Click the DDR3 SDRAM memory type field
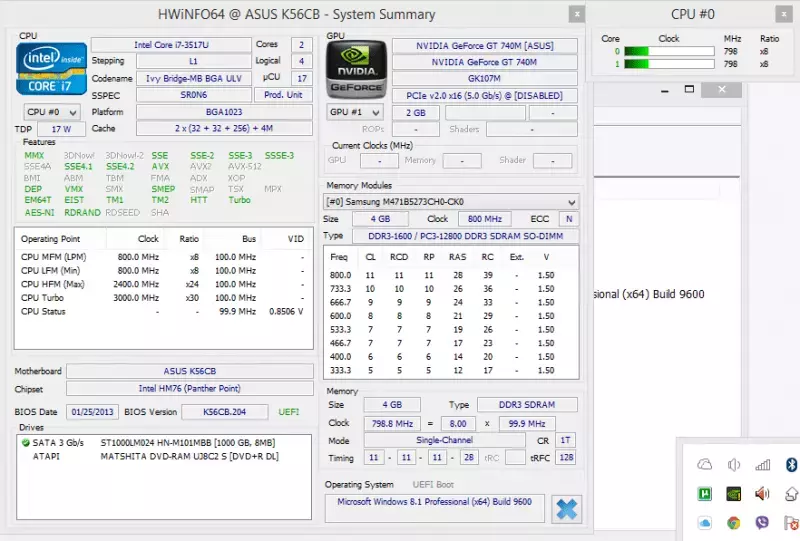 point(527,405)
